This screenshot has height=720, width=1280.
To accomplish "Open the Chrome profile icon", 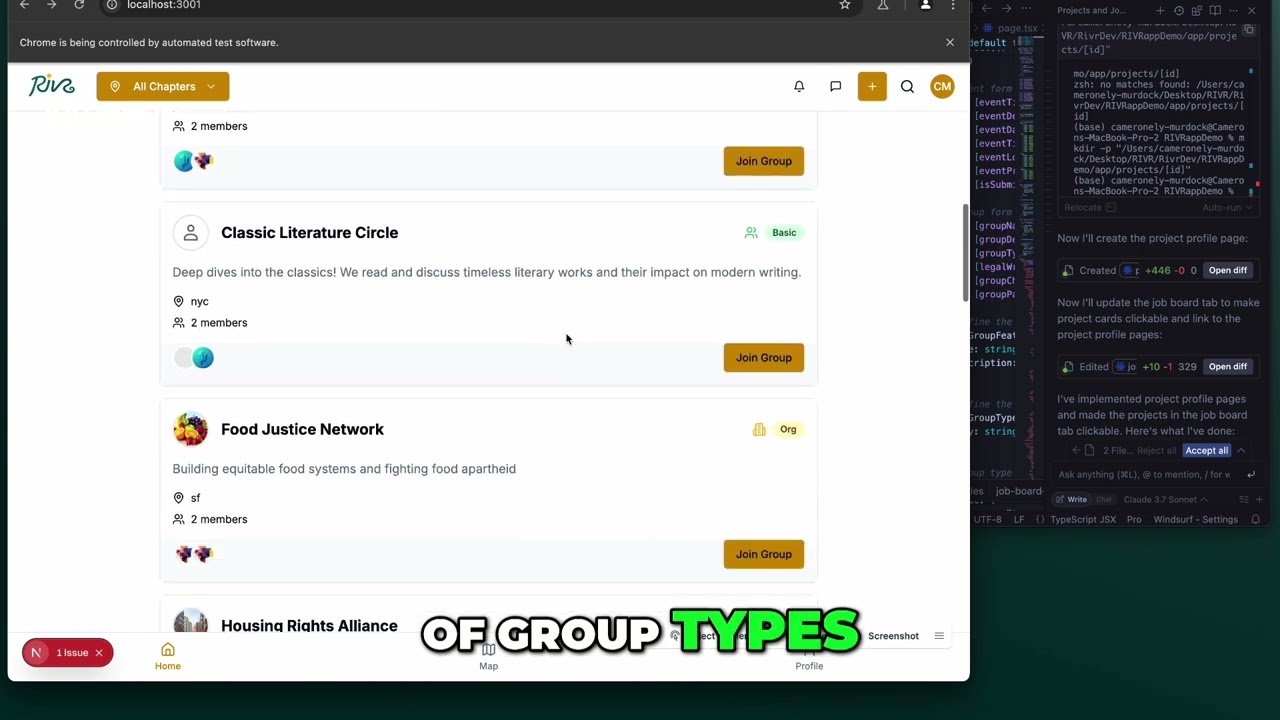I will [x=925, y=5].
